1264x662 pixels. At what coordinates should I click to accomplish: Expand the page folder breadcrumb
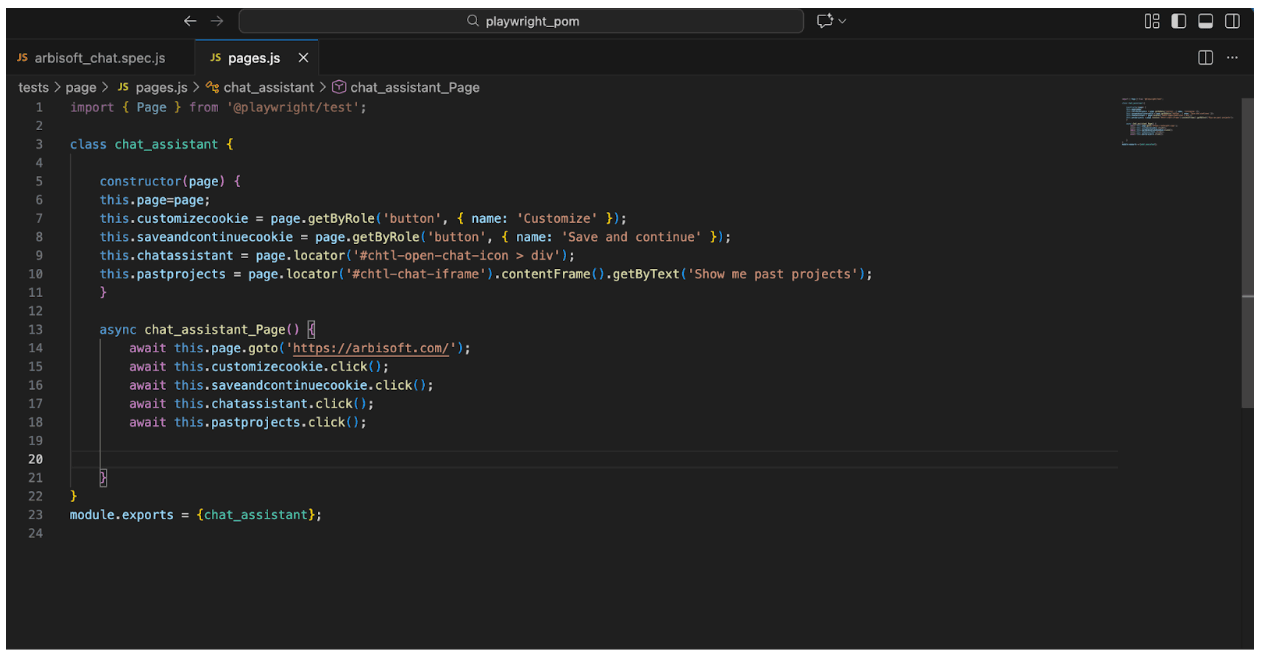[81, 87]
